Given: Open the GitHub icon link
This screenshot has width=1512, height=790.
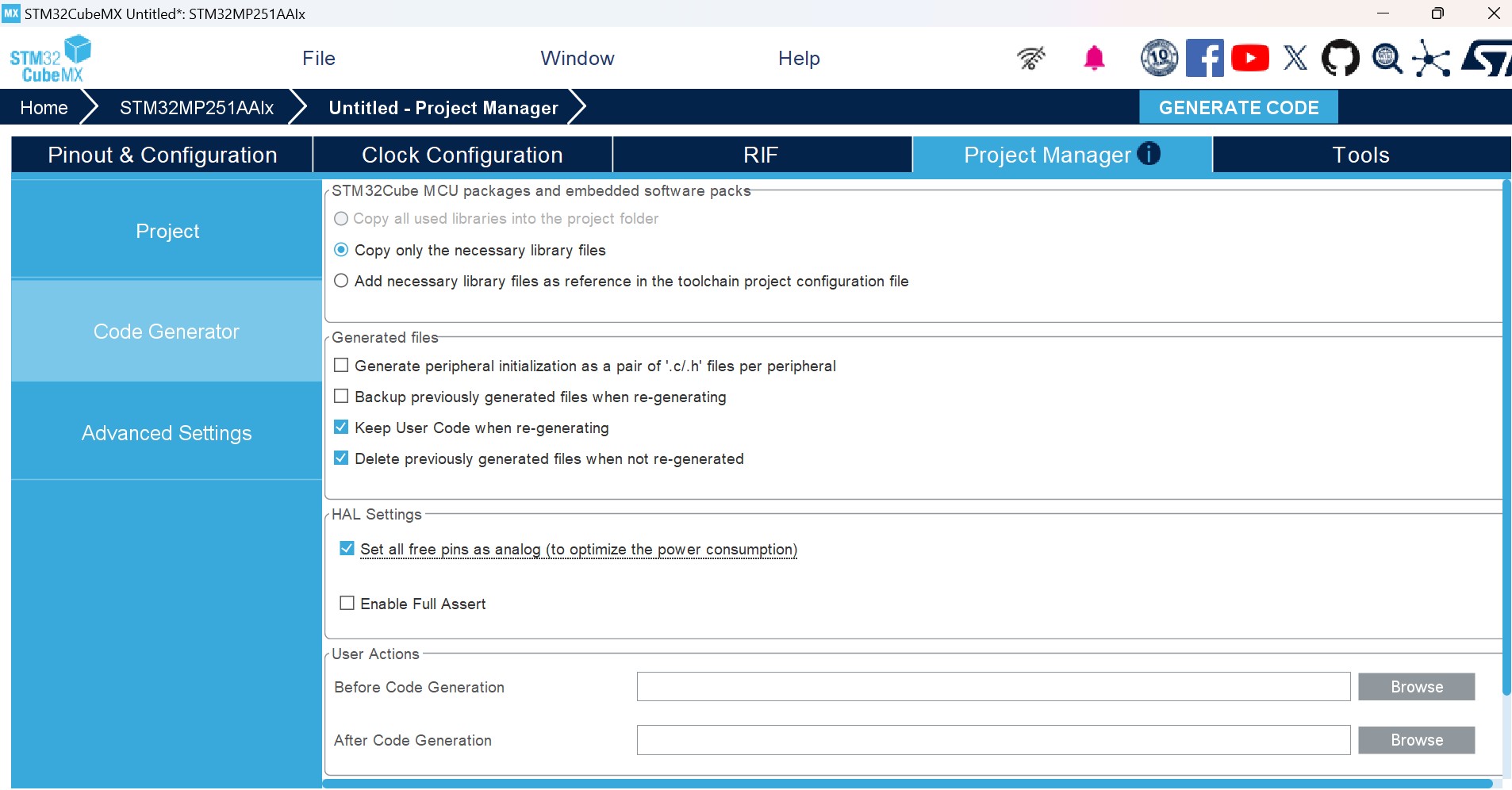Looking at the screenshot, I should coord(1341,58).
